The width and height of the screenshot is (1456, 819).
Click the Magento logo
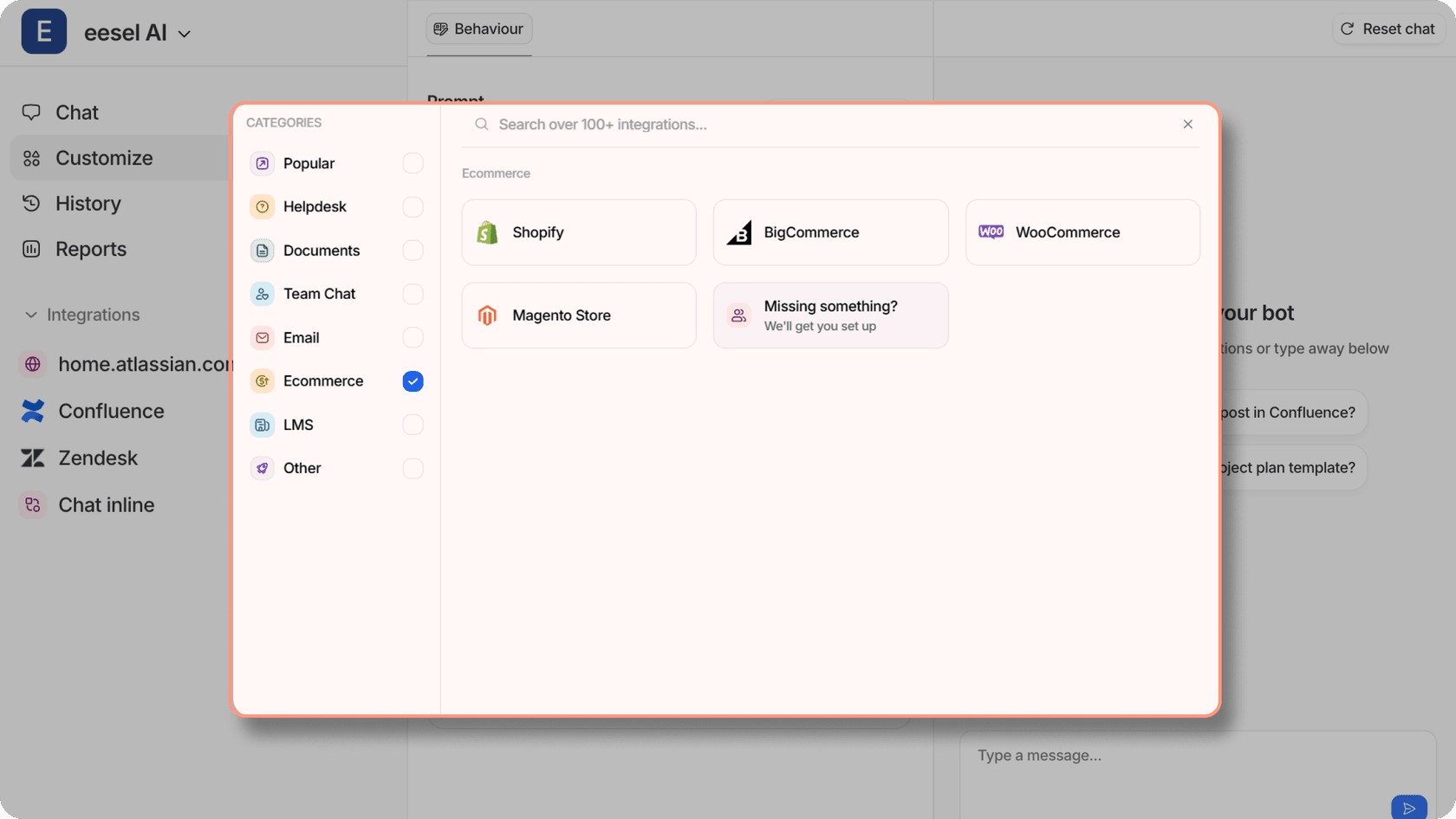(487, 315)
